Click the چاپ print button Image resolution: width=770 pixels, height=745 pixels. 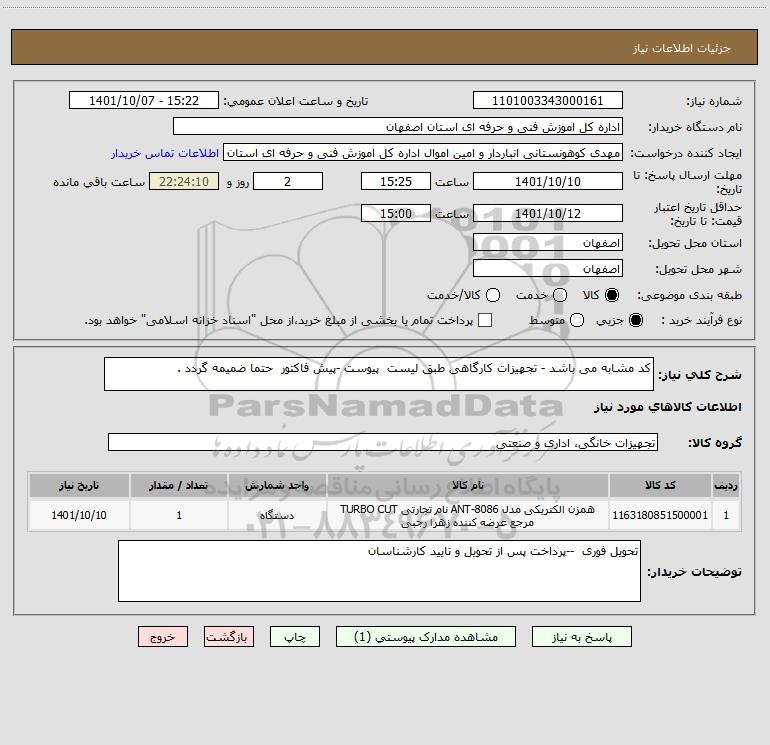pos(295,637)
